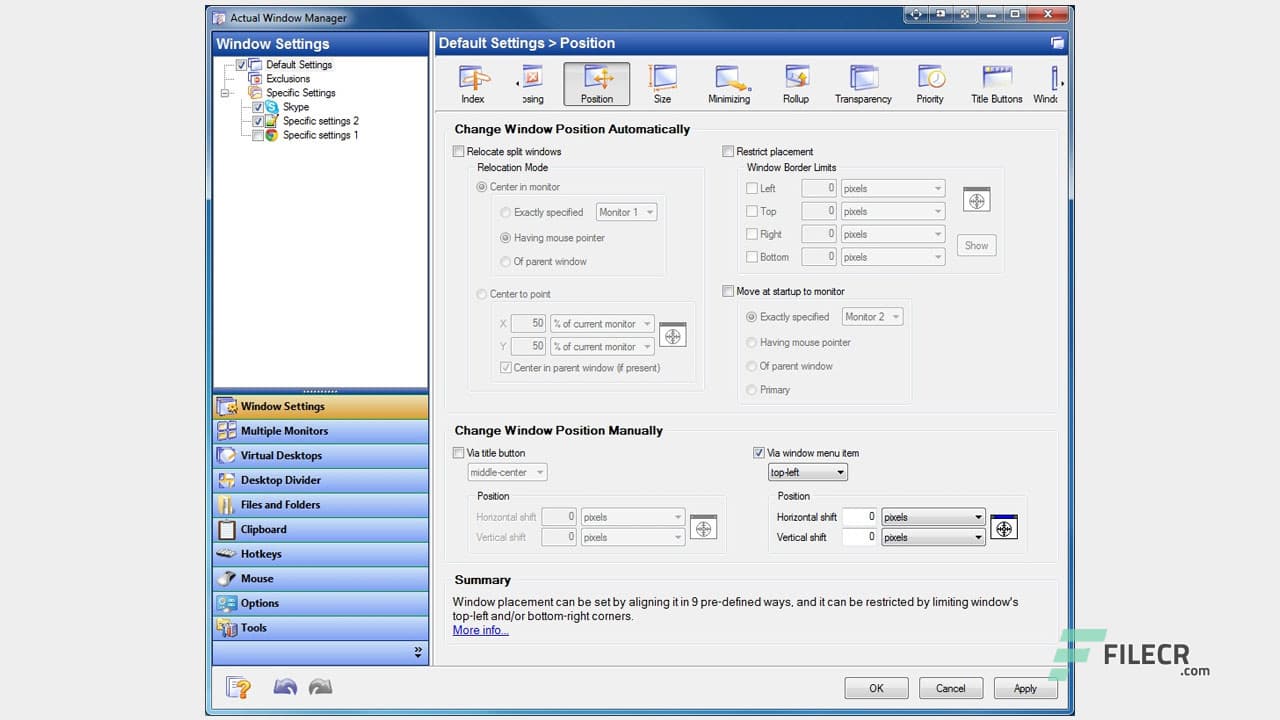Open the top-left alignment dropdown
This screenshot has width=1280, height=720.
coord(807,472)
